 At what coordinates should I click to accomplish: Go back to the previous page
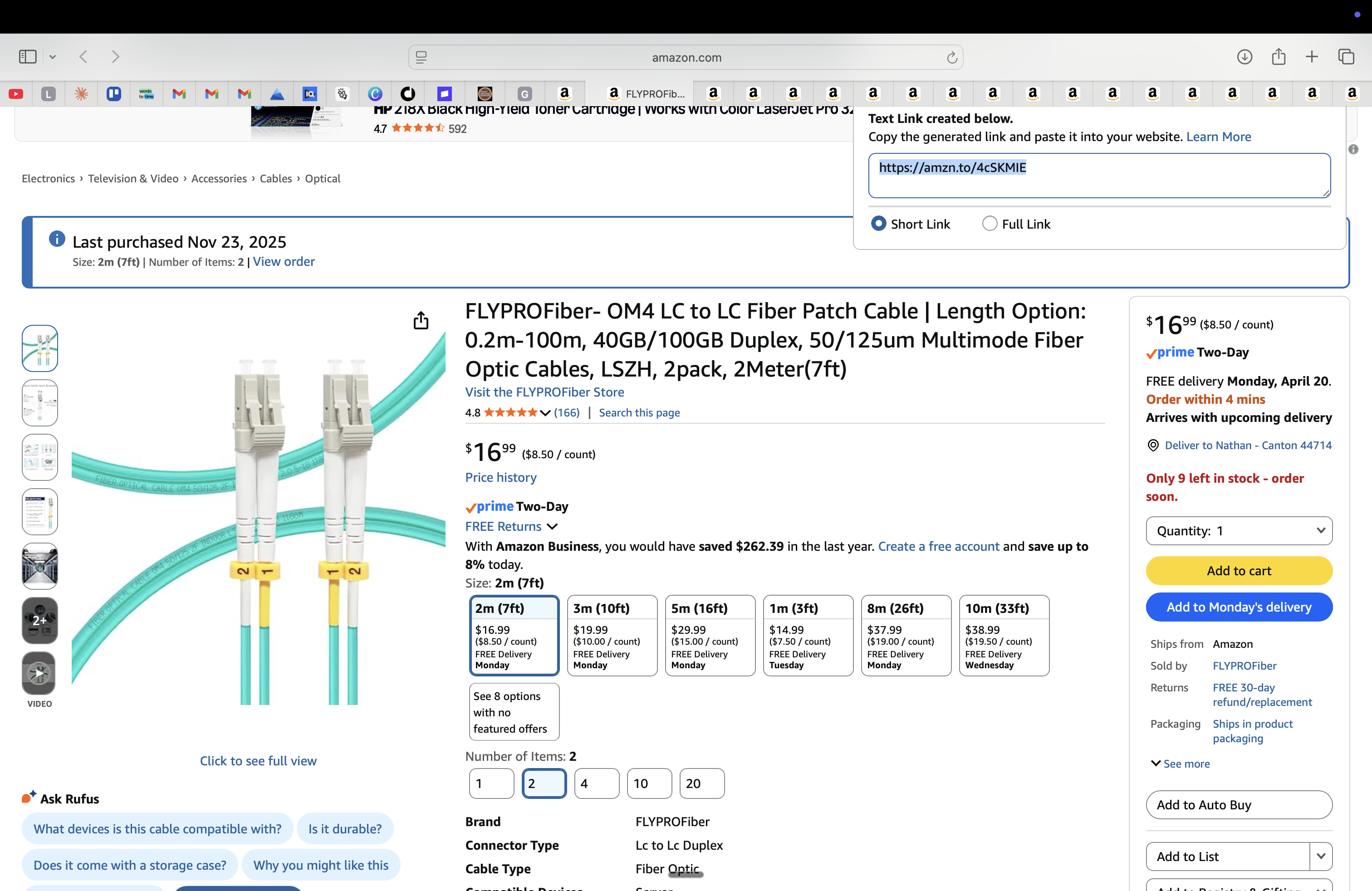point(83,56)
